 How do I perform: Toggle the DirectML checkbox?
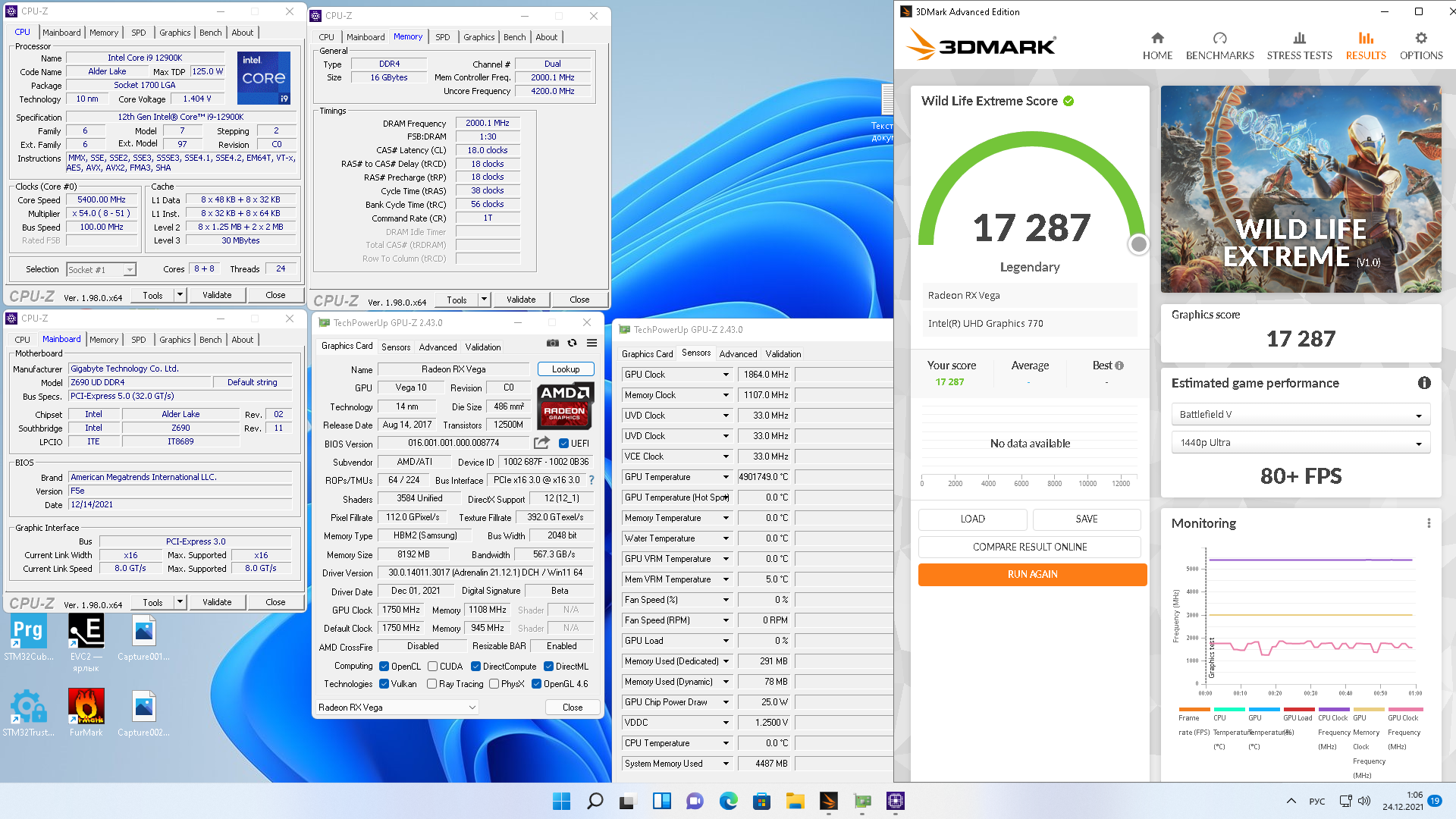[548, 667]
